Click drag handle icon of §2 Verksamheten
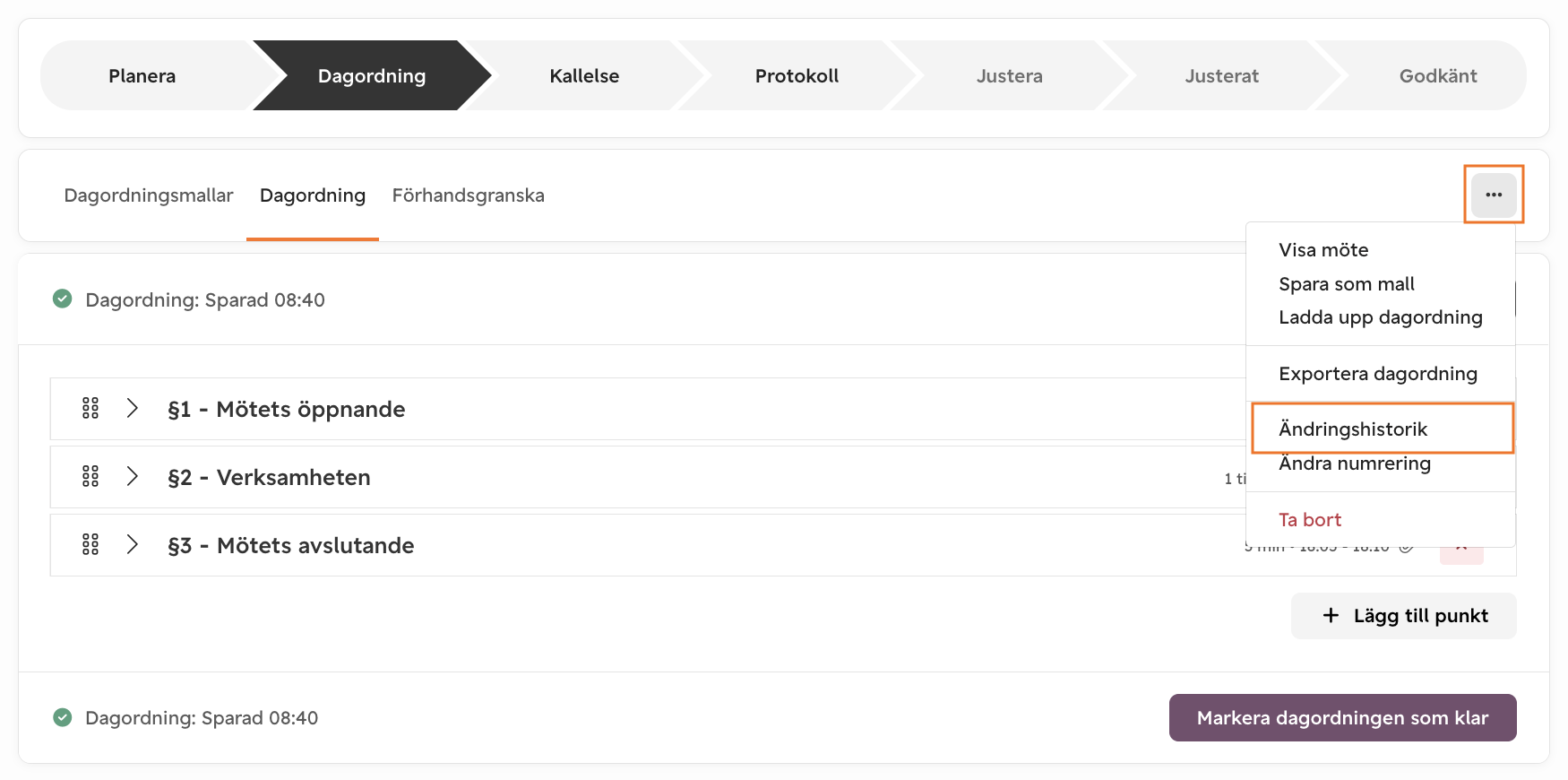1568x780 pixels. (90, 477)
